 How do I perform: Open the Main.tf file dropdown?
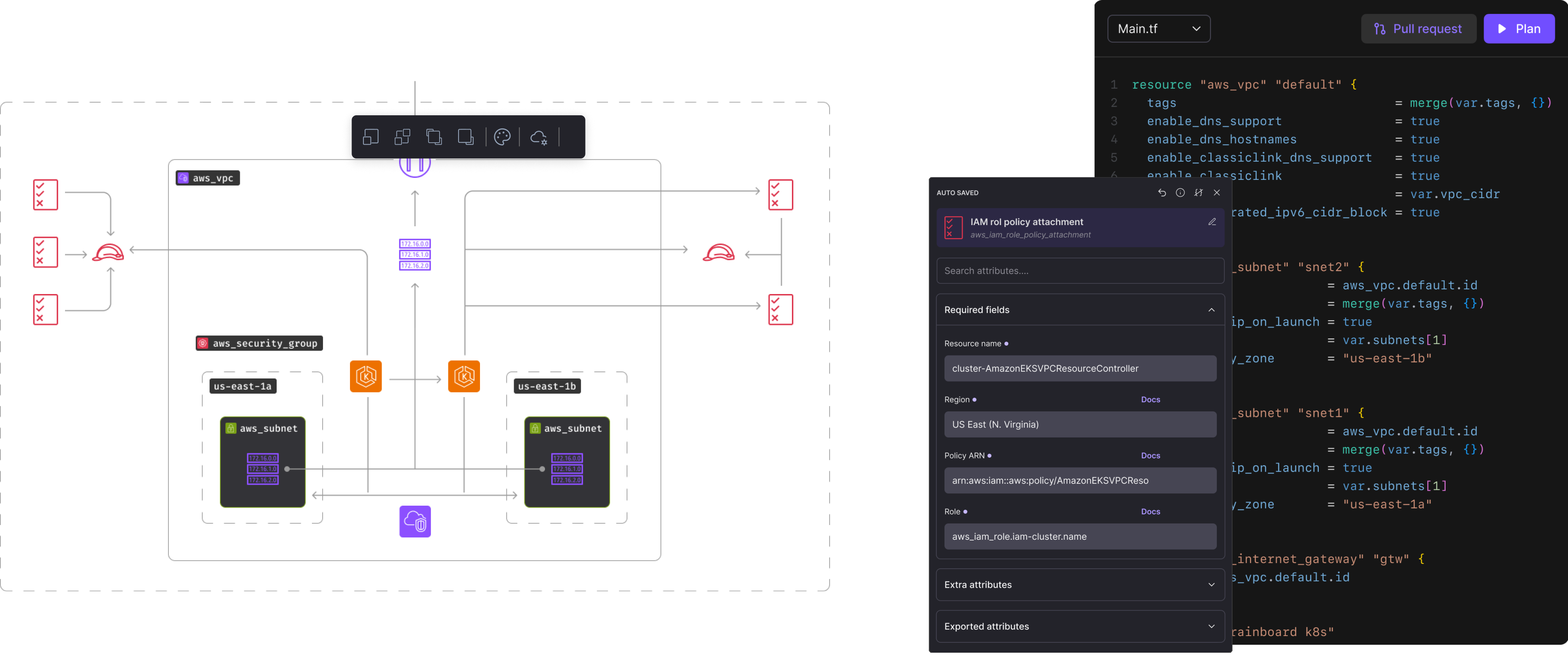1158,28
